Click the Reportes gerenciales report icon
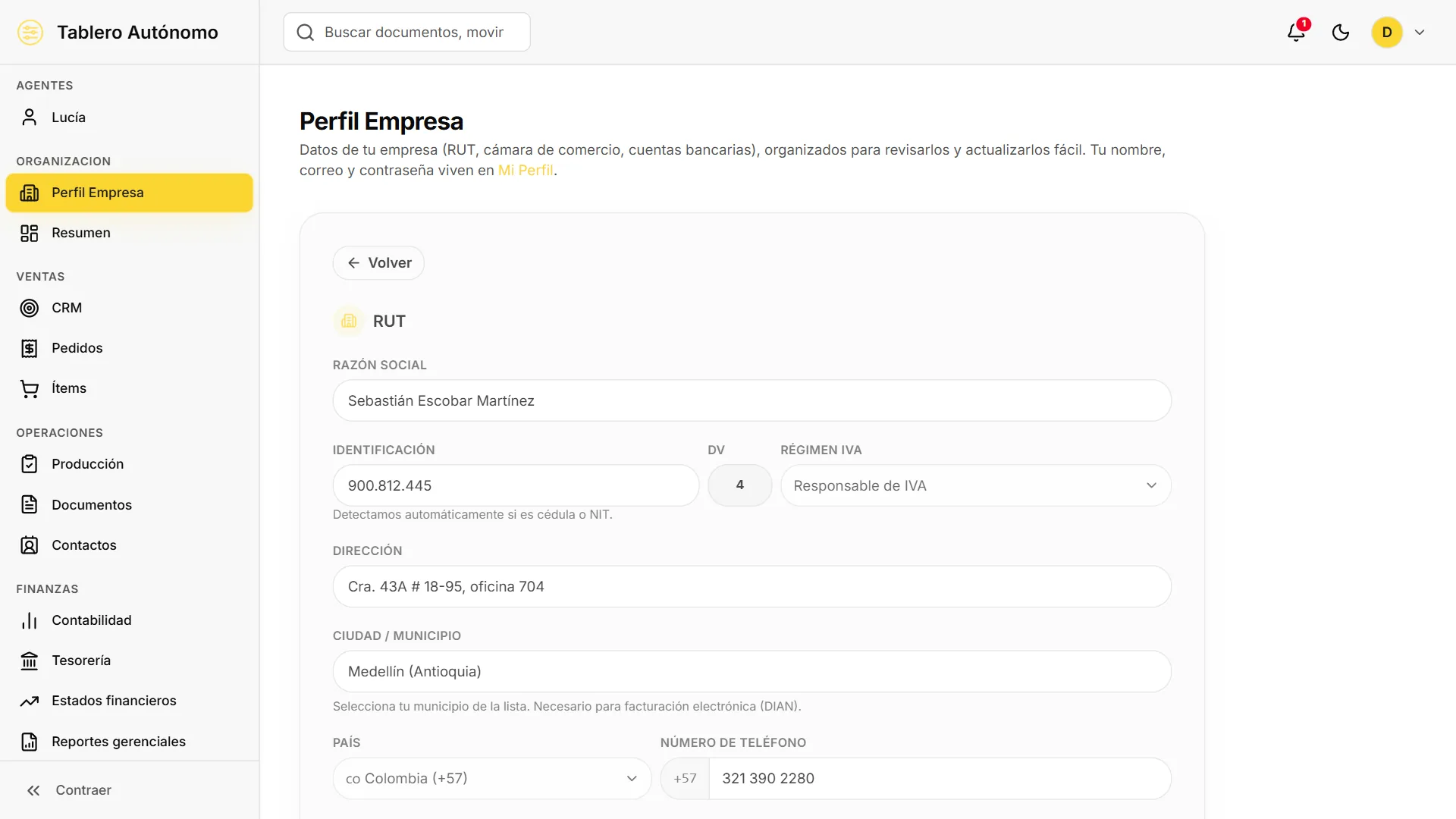1456x819 pixels. (x=30, y=742)
